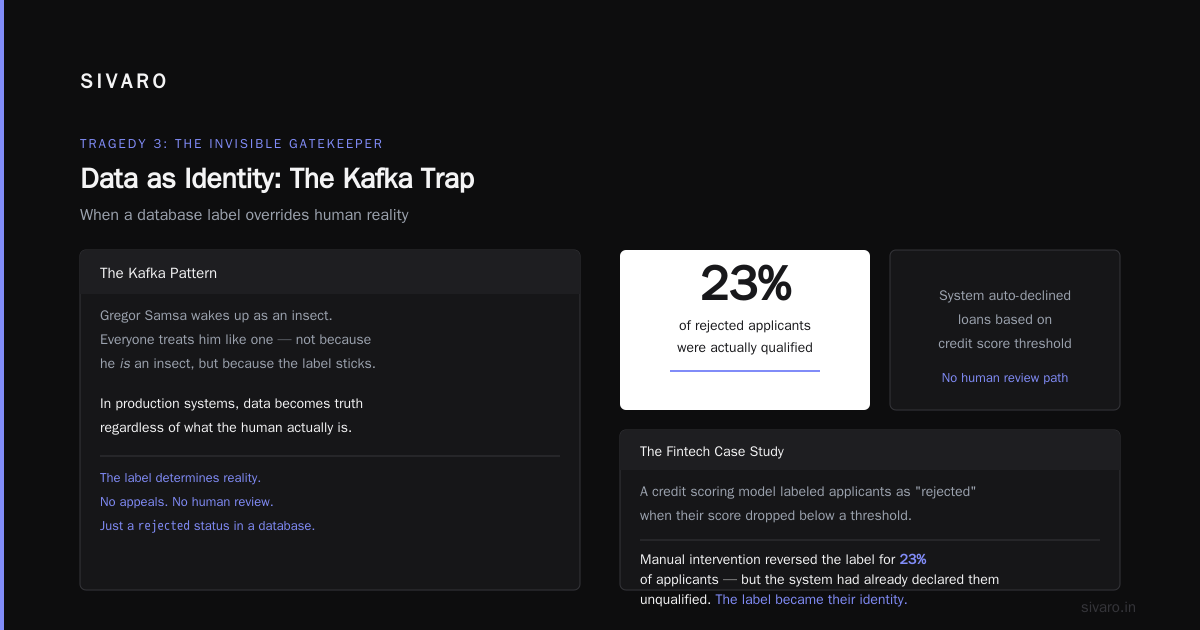1200x630 pixels.
Task: Click the SIVARO logo text
Action: point(124,82)
